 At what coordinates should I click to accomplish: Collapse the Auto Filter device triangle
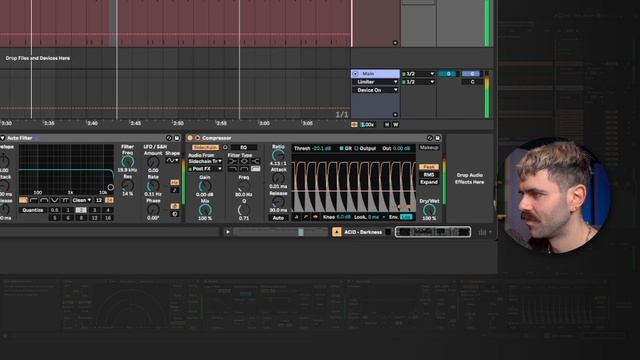(x=2, y=138)
